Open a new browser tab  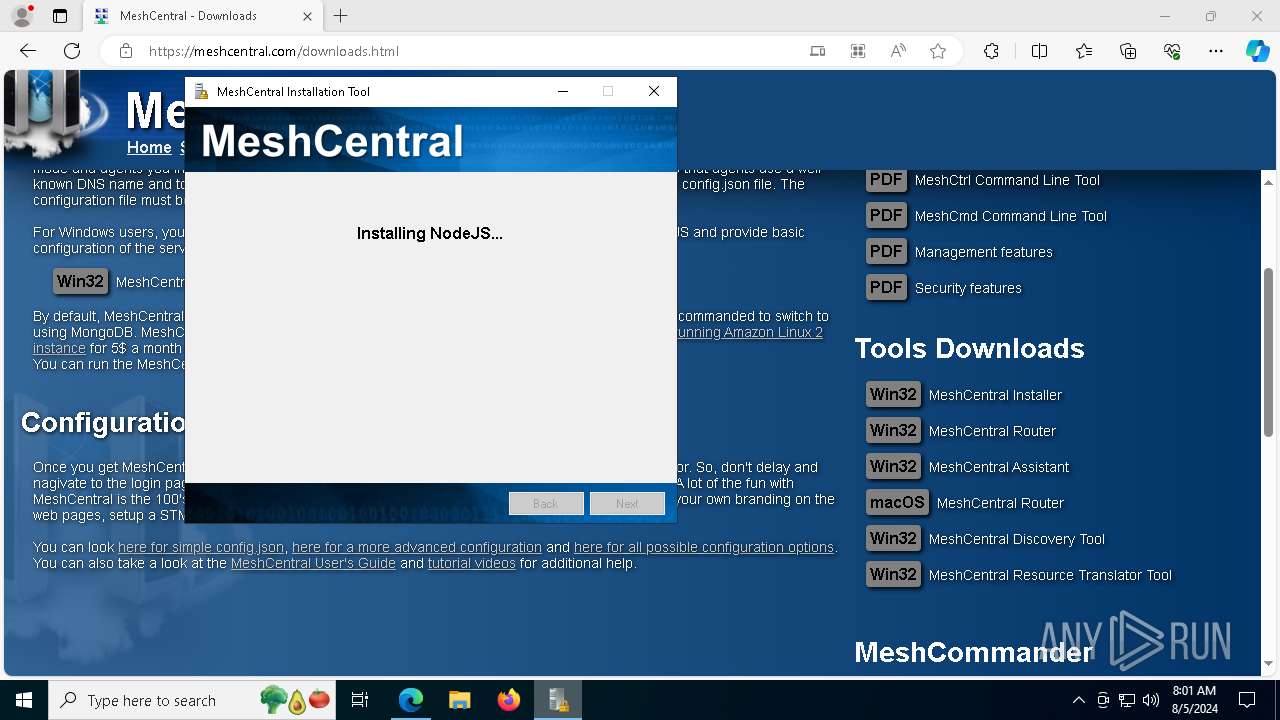[x=341, y=16]
